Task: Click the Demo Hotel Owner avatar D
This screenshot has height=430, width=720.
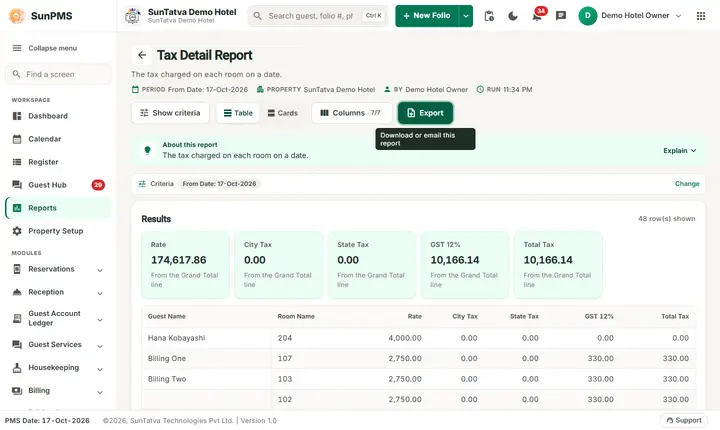Action: click(x=587, y=16)
